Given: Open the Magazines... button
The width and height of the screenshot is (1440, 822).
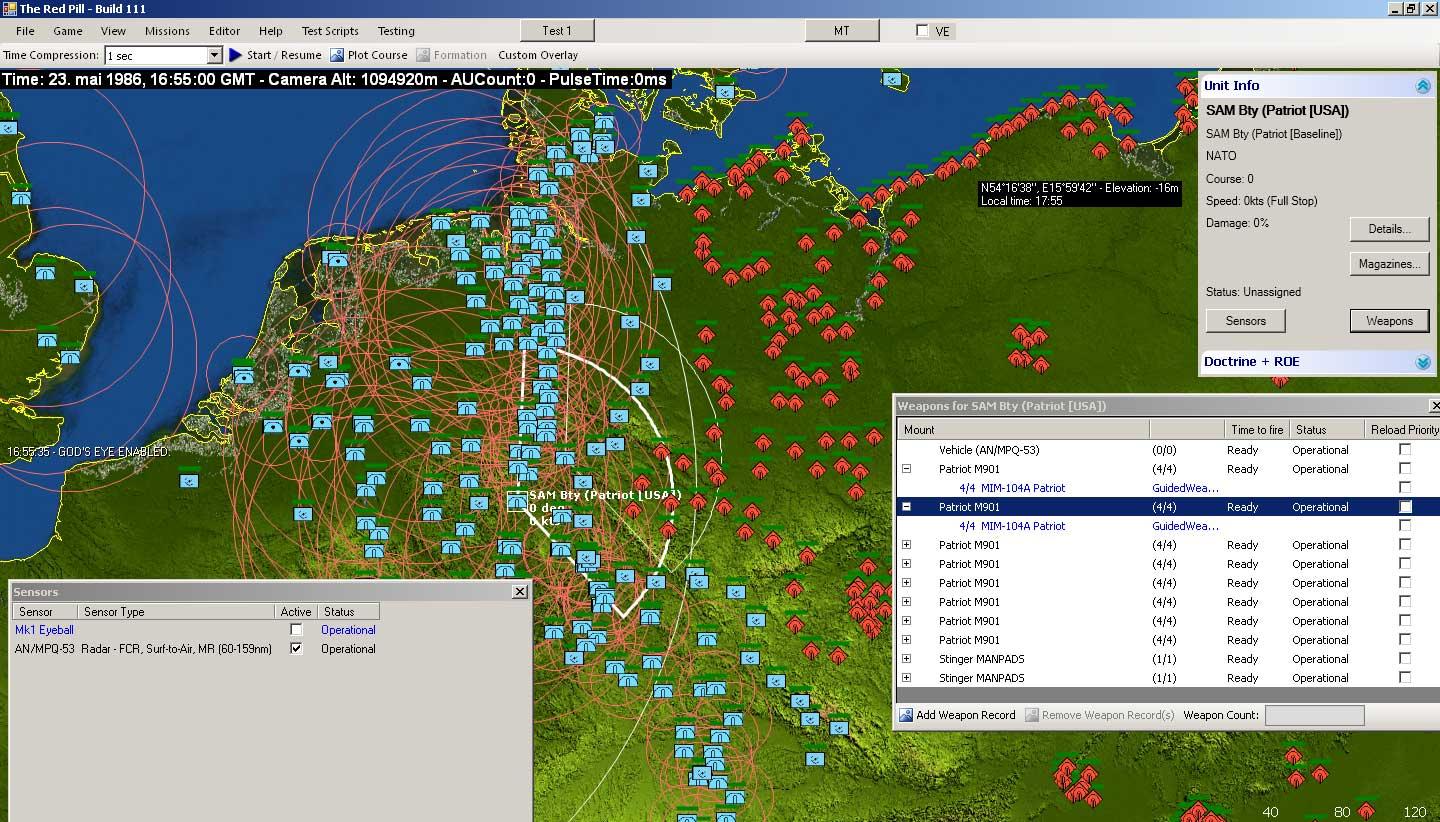Looking at the screenshot, I should tap(1389, 264).
